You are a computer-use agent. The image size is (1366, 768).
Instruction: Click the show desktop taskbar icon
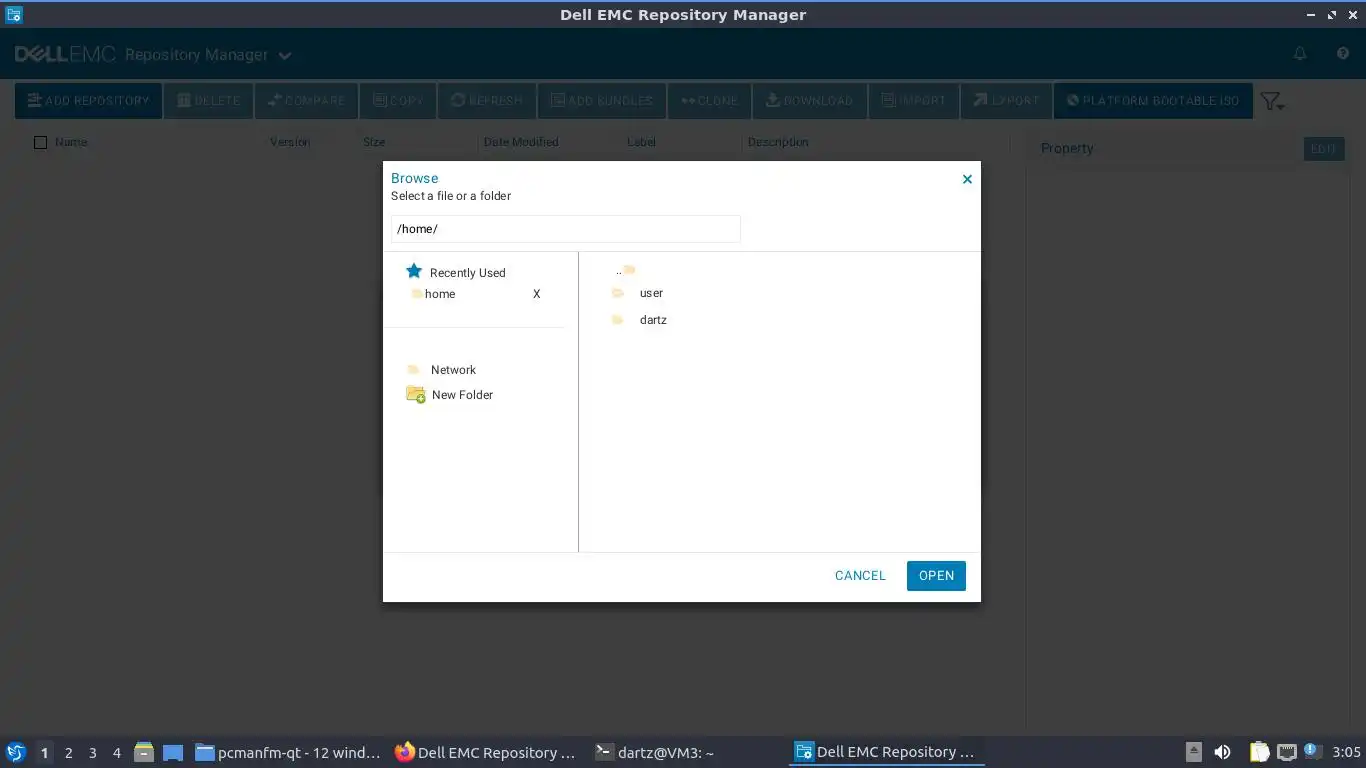coord(173,752)
